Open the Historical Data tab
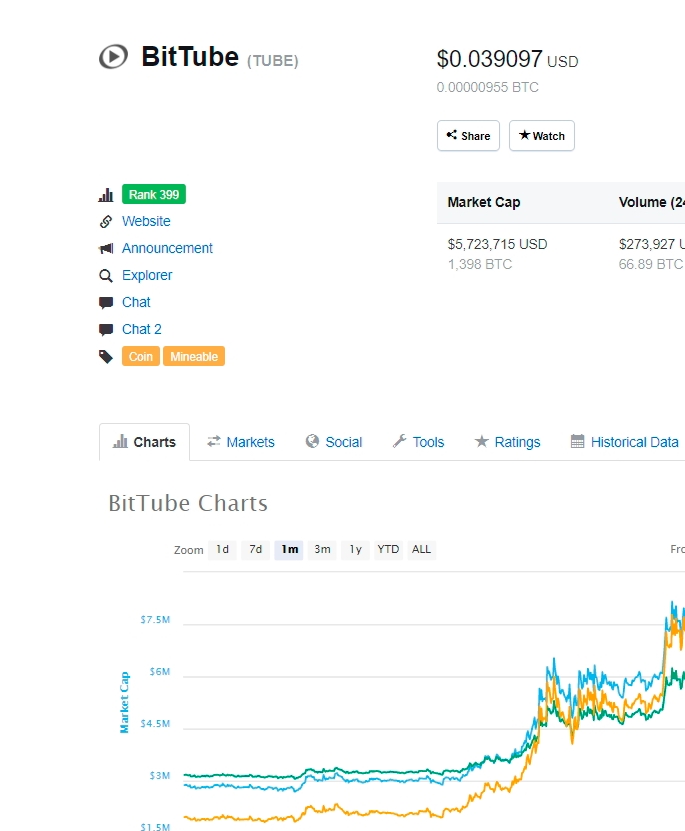Screen dimensions: 685x831 pyautogui.click(x=625, y=442)
